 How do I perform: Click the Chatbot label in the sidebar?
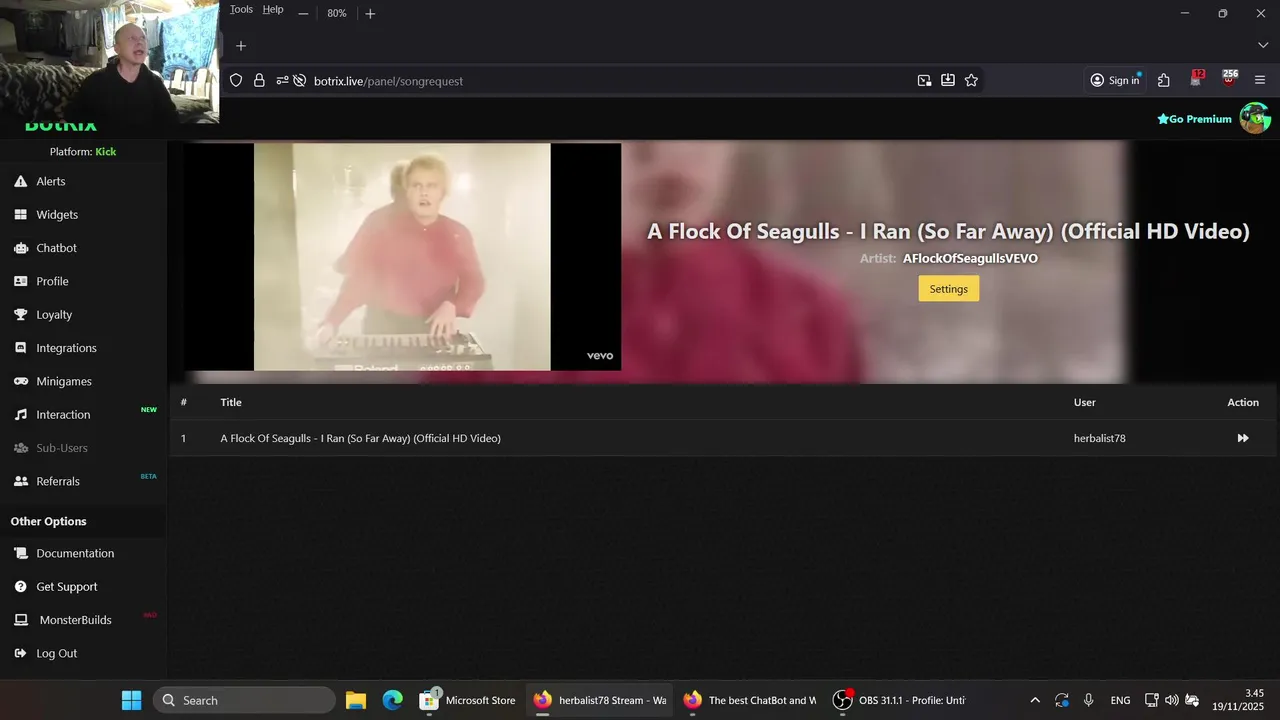tap(57, 248)
